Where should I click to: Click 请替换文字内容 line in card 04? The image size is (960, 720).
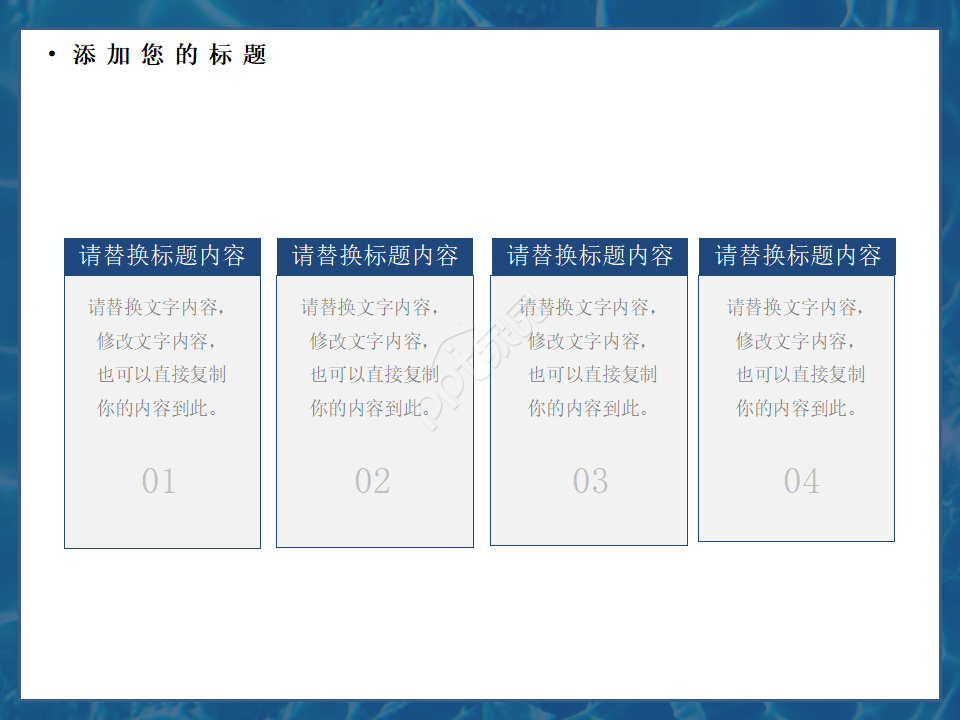point(796,307)
